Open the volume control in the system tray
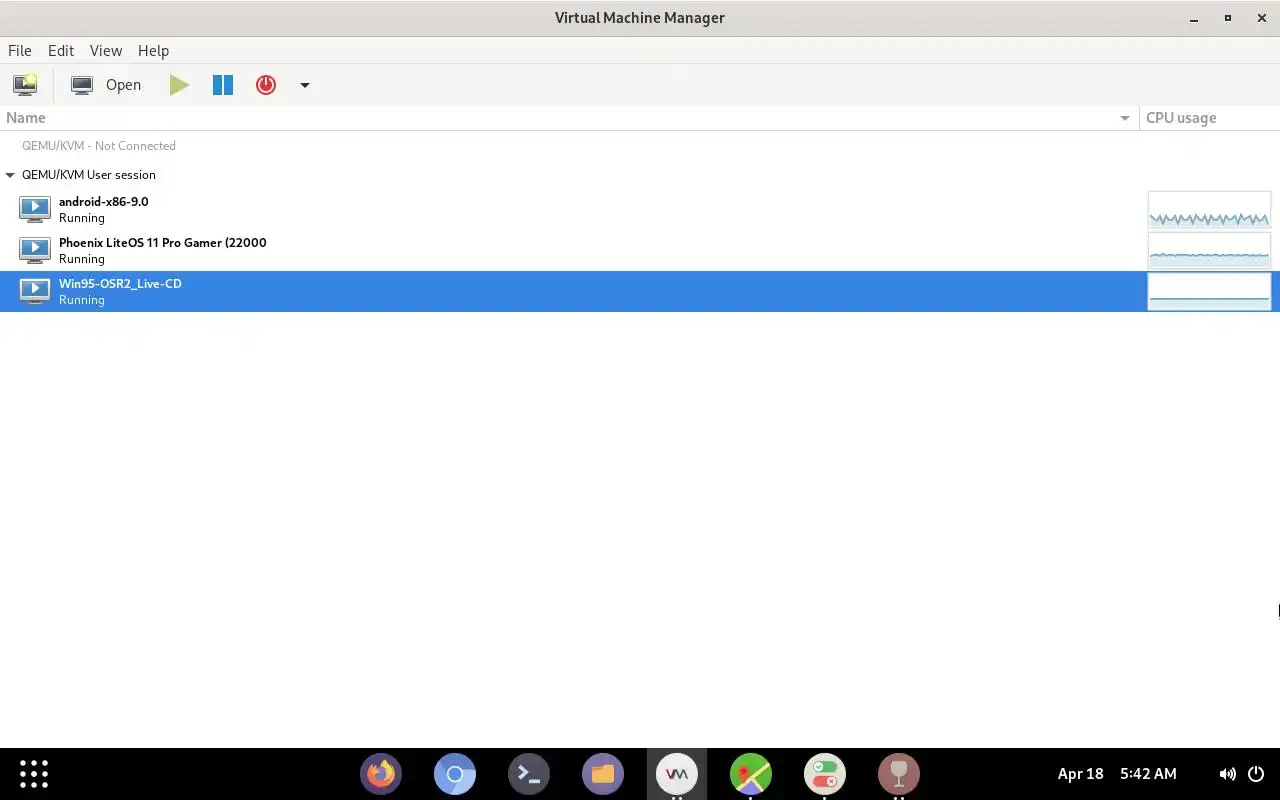 (1227, 774)
